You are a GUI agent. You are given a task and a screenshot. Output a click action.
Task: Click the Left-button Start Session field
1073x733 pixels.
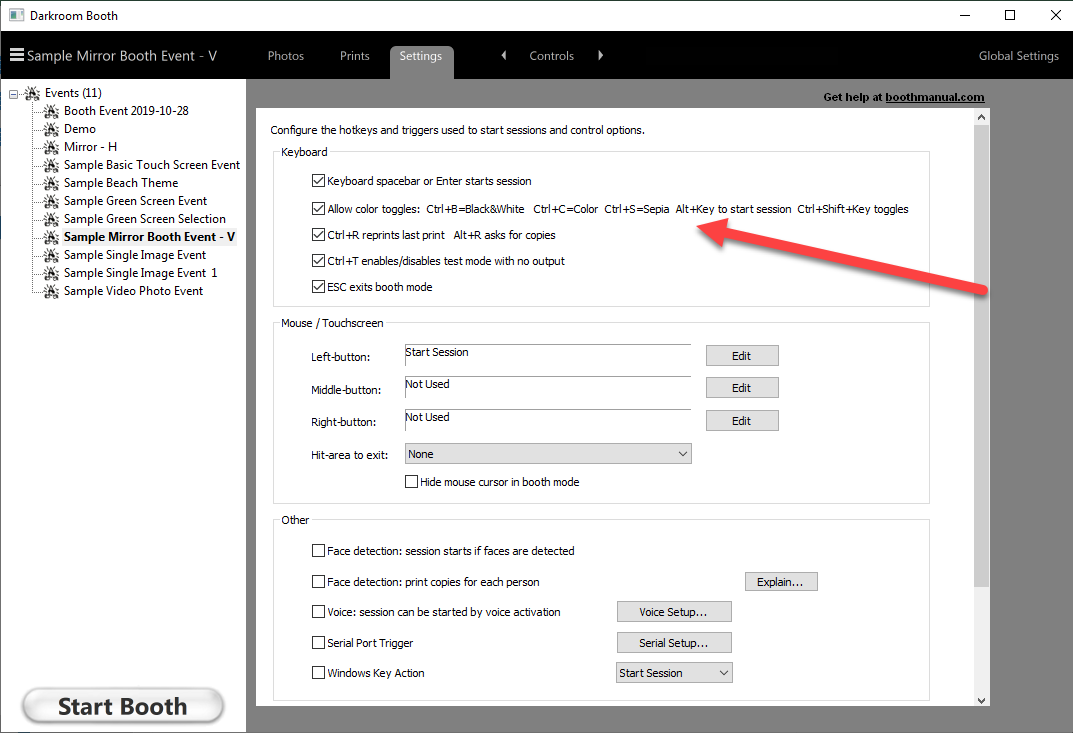(548, 356)
